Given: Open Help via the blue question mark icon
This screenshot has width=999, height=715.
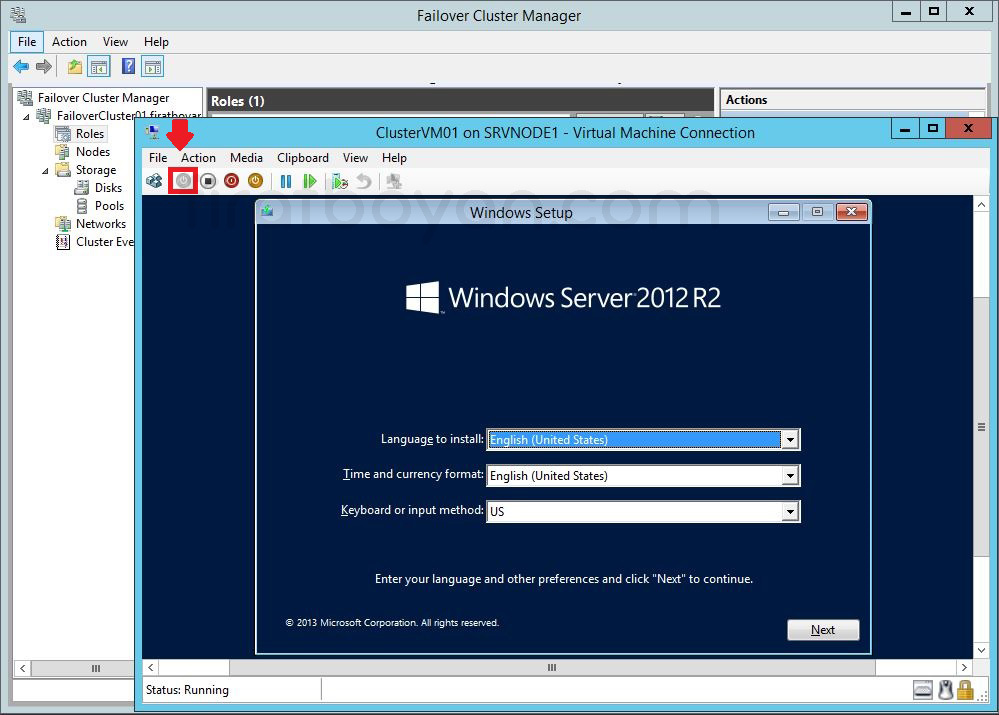Looking at the screenshot, I should pyautogui.click(x=128, y=66).
